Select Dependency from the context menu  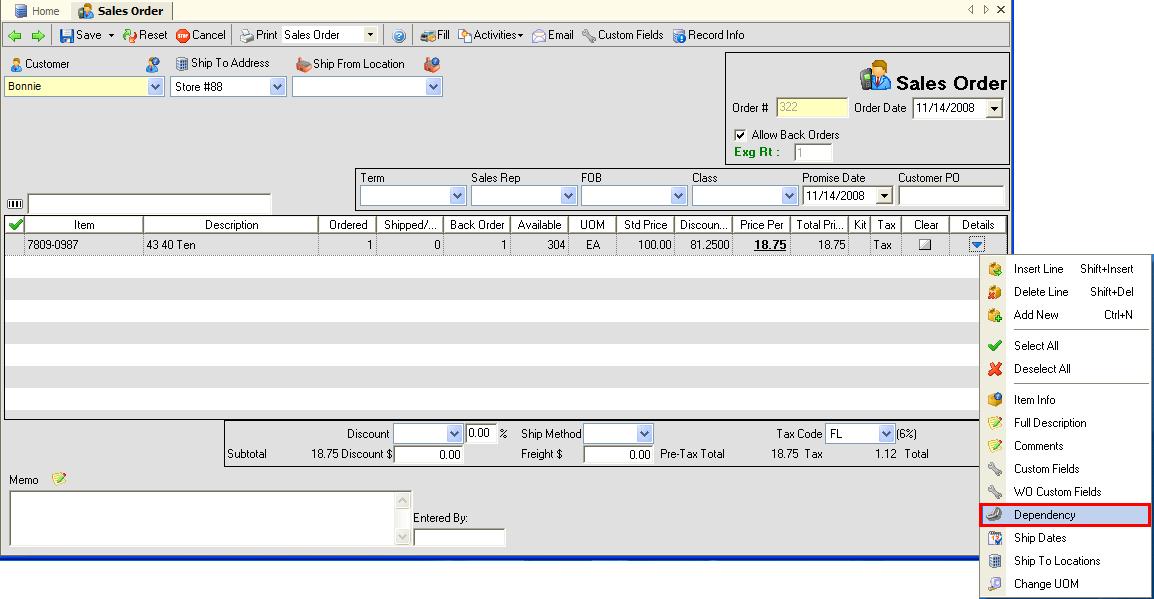point(1044,515)
